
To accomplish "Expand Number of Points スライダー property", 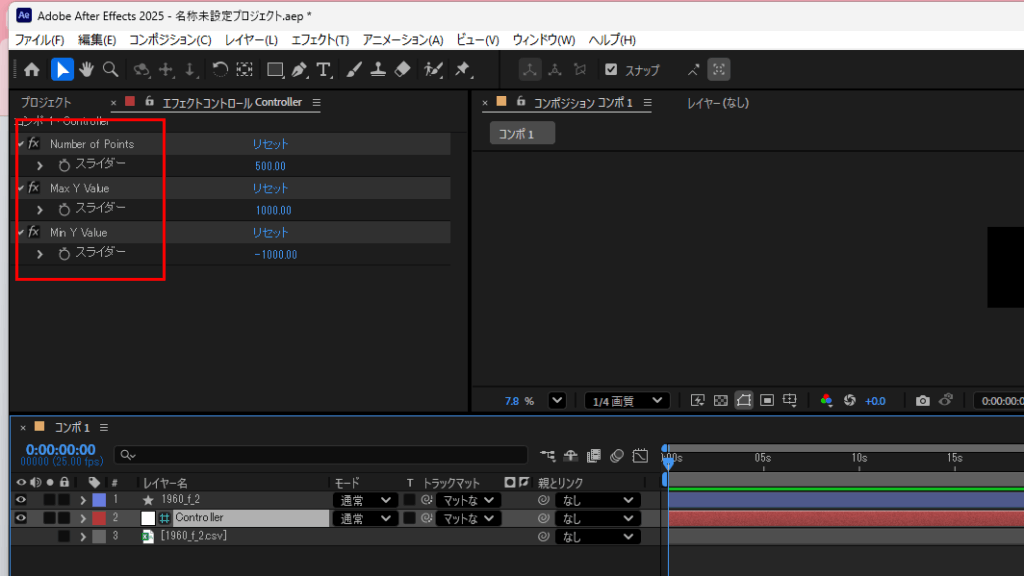I will (40, 166).
